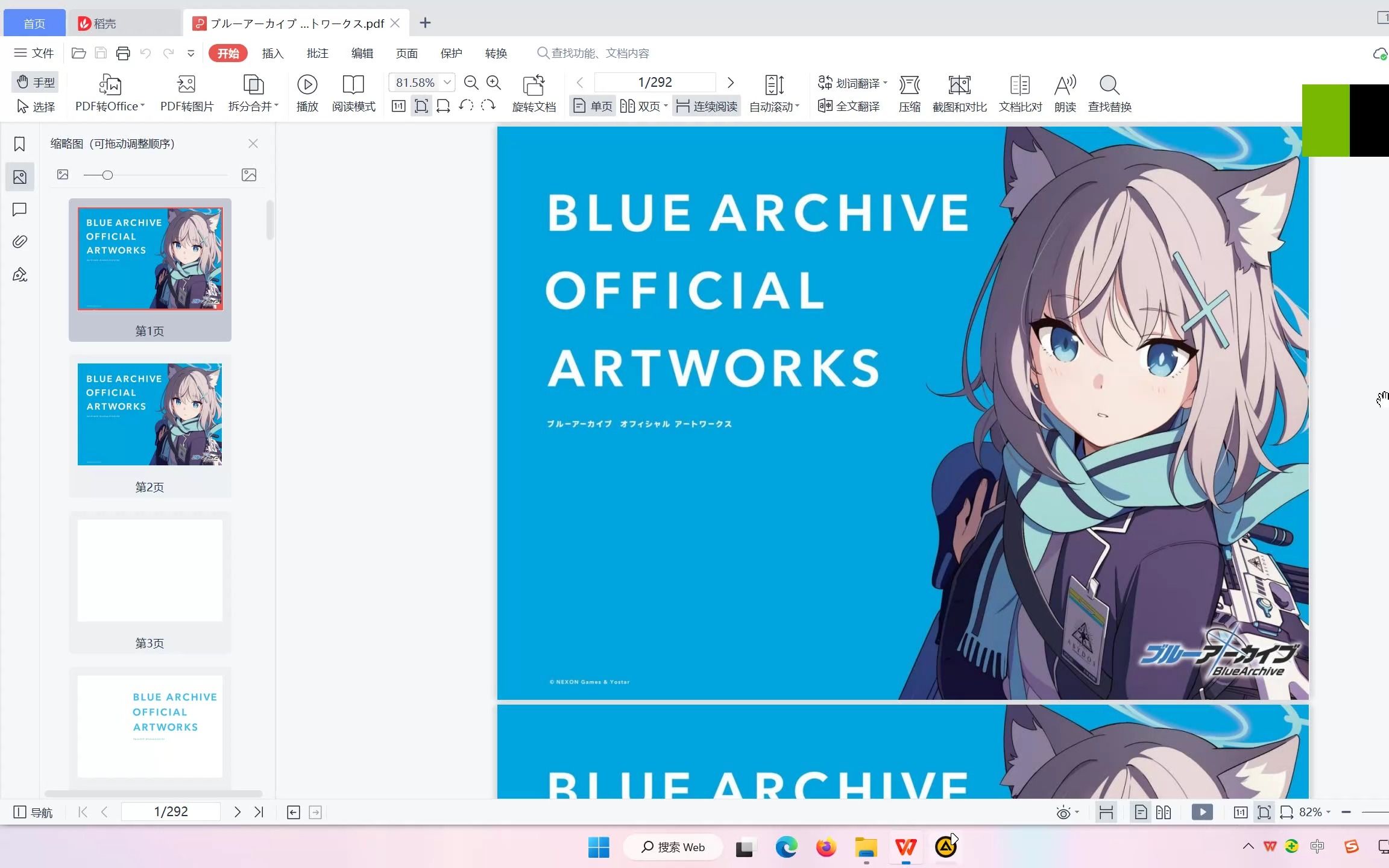This screenshot has height=868, width=1389.
Task: Open 截图和对比 tool
Action: (x=959, y=93)
